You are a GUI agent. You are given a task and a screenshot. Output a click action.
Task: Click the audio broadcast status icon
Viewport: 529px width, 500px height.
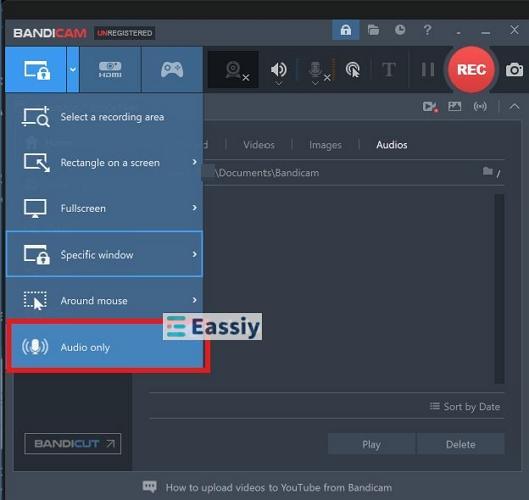pos(480,107)
